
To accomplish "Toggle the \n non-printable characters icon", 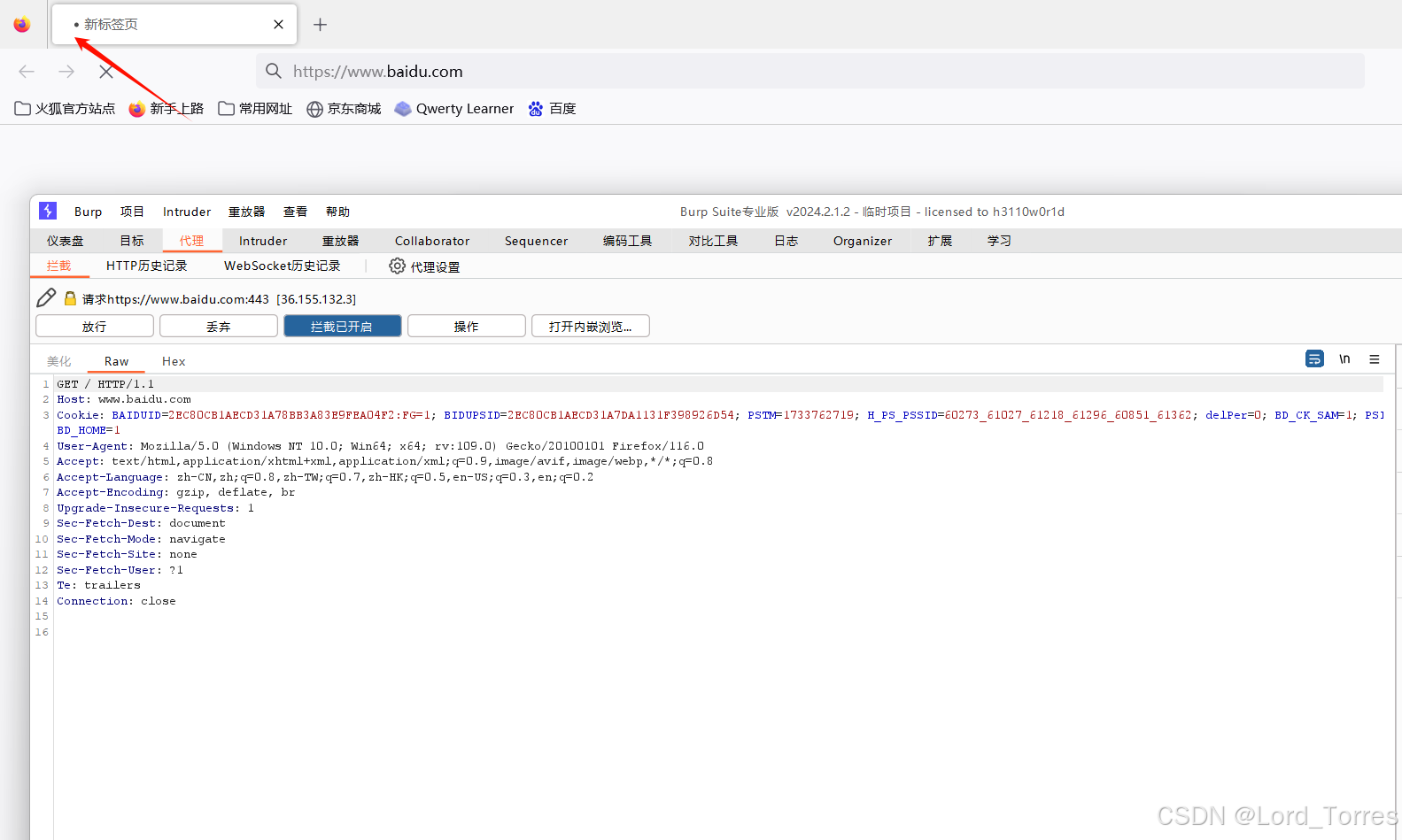I will [1344, 358].
